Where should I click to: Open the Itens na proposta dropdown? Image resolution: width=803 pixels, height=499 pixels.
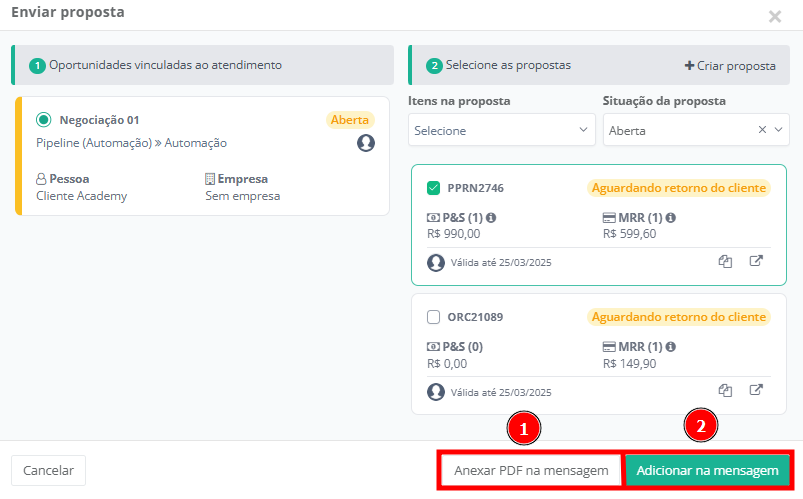501,130
